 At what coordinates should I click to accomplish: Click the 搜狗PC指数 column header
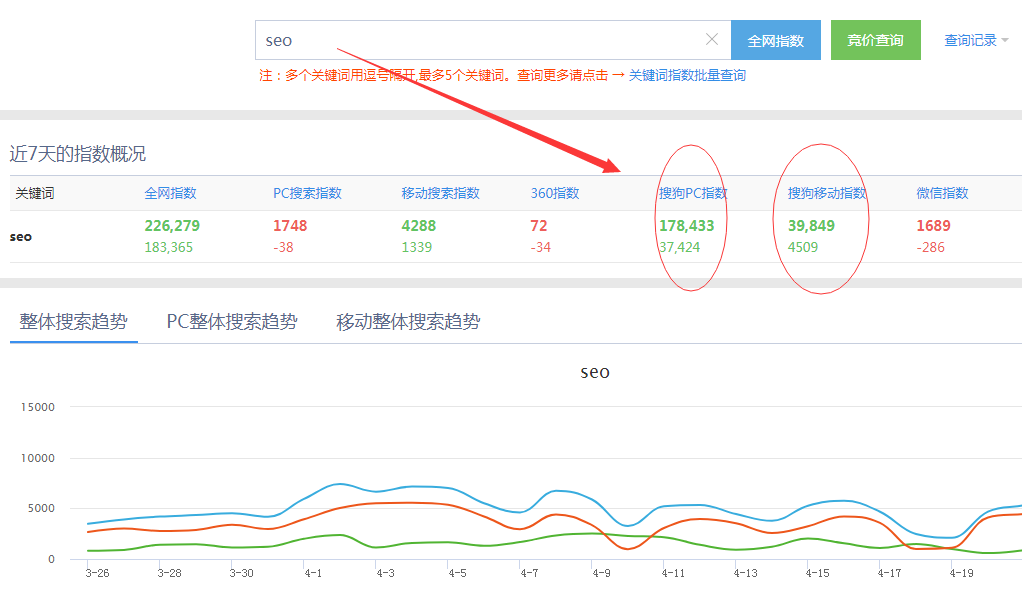(693, 193)
